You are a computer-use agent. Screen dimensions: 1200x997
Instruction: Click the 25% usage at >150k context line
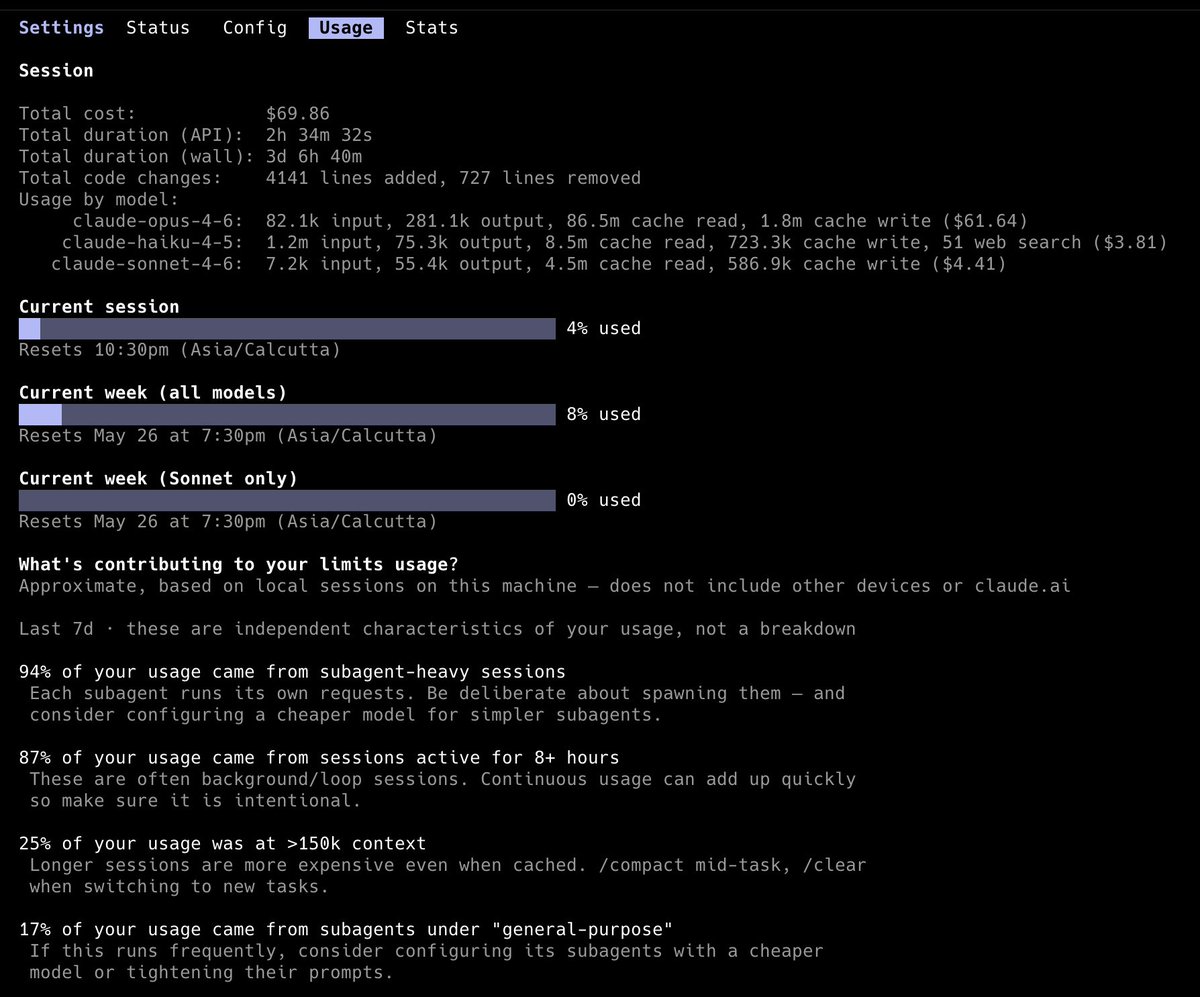click(223, 844)
